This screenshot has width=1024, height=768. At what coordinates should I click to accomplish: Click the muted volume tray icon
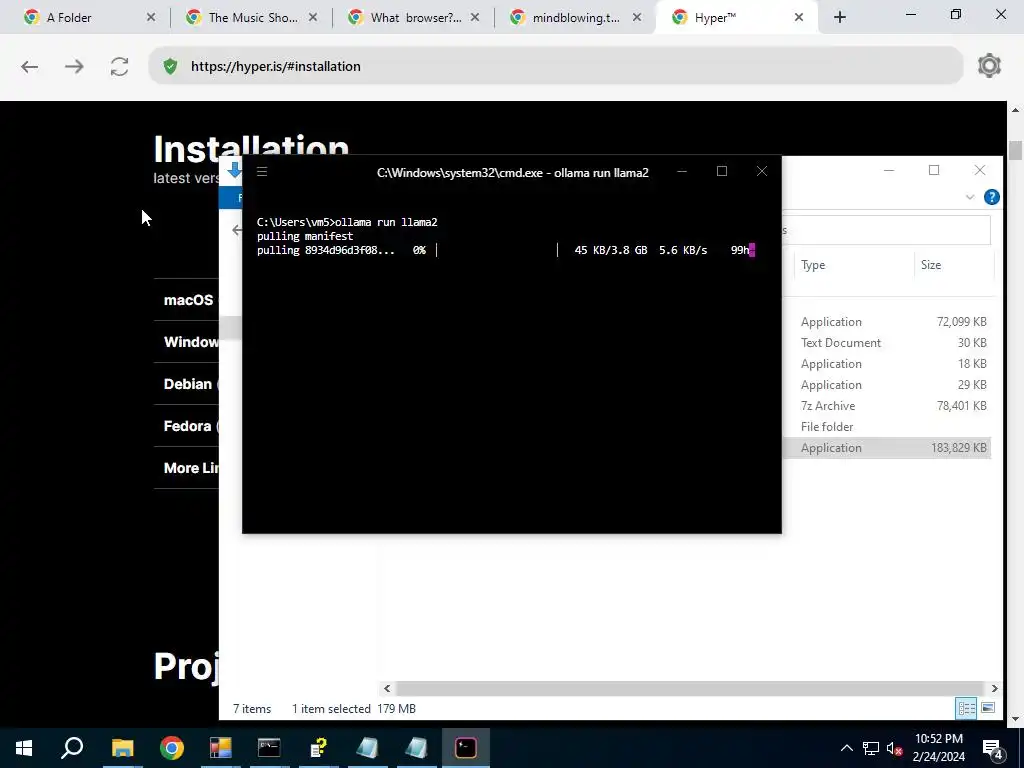(895, 748)
